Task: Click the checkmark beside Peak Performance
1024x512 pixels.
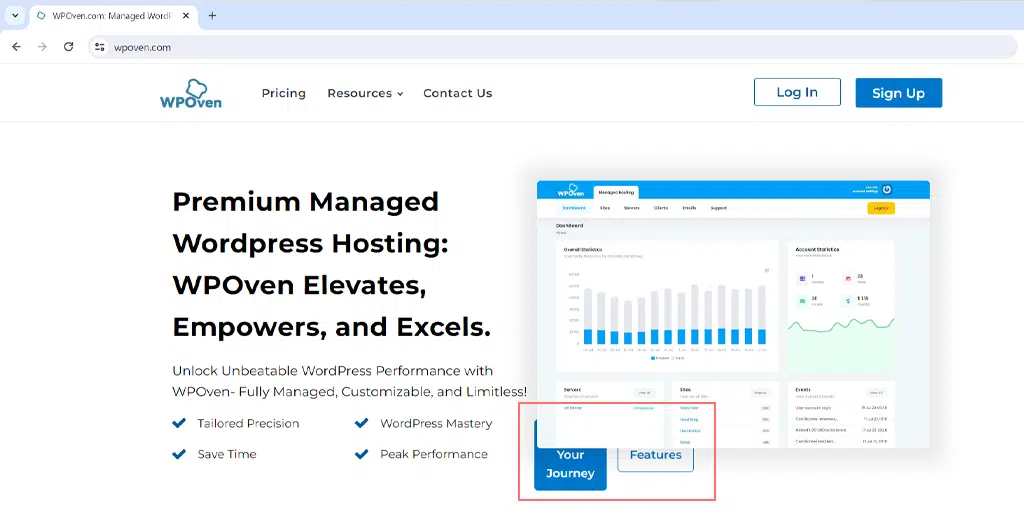Action: coord(362,454)
